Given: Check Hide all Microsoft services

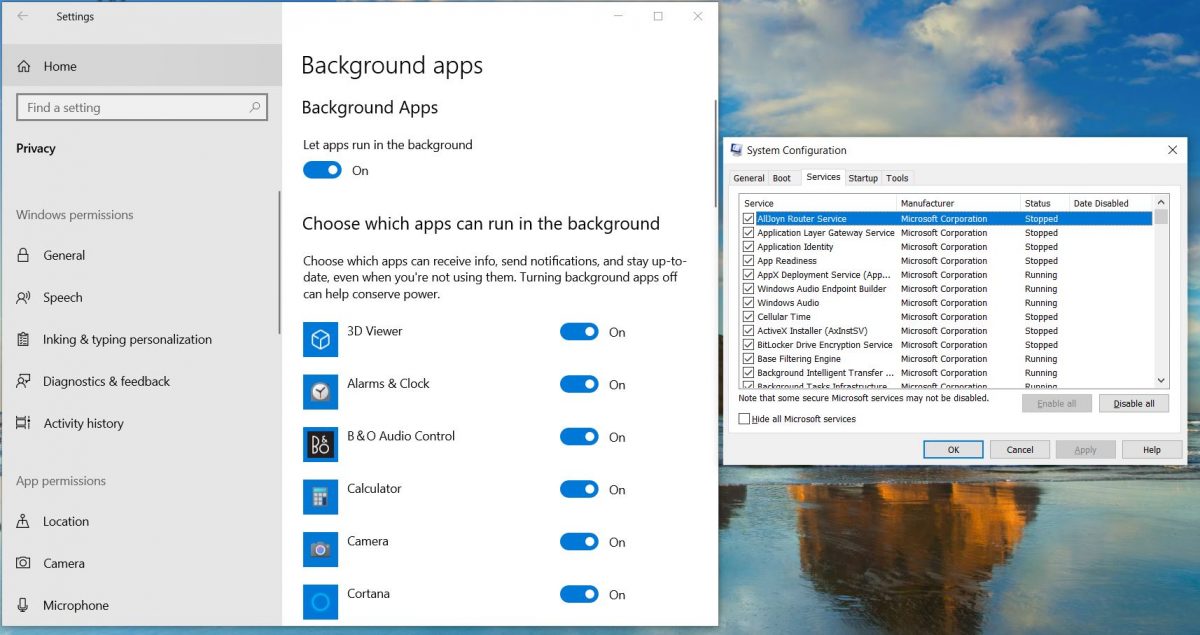Looking at the screenshot, I should click(x=744, y=419).
